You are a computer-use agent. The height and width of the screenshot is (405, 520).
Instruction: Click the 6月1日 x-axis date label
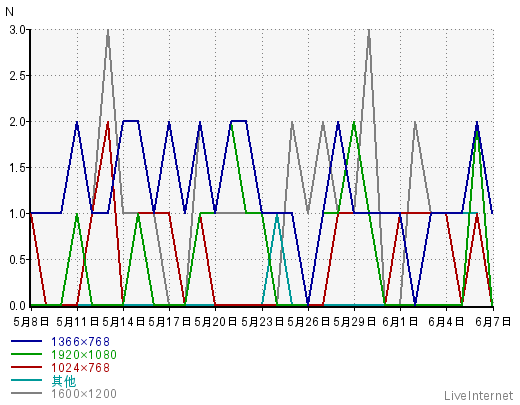tap(400, 322)
